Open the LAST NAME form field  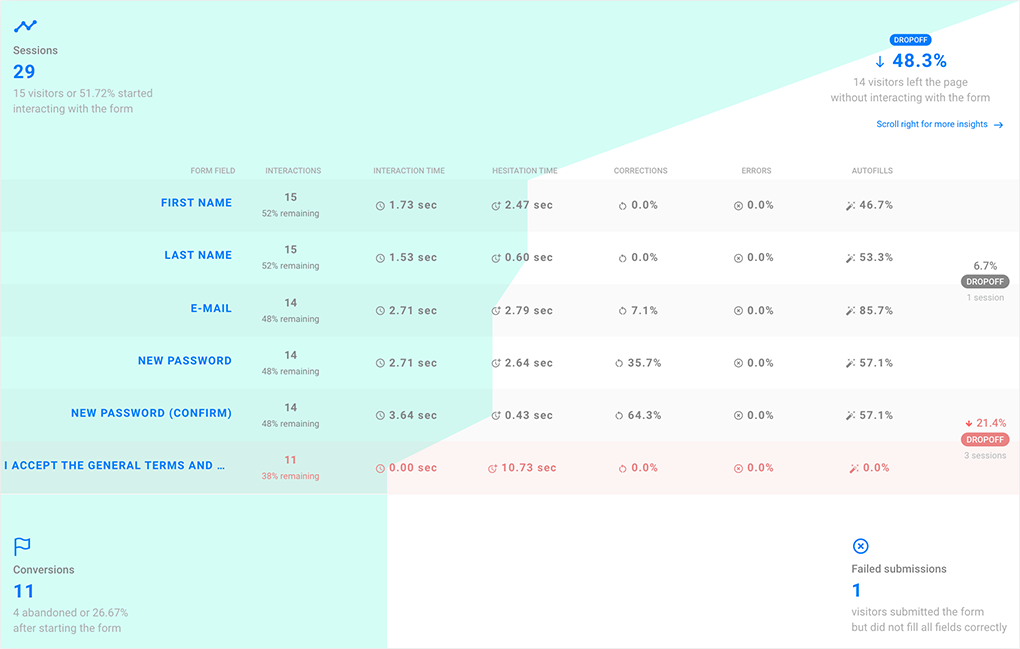[198, 256]
